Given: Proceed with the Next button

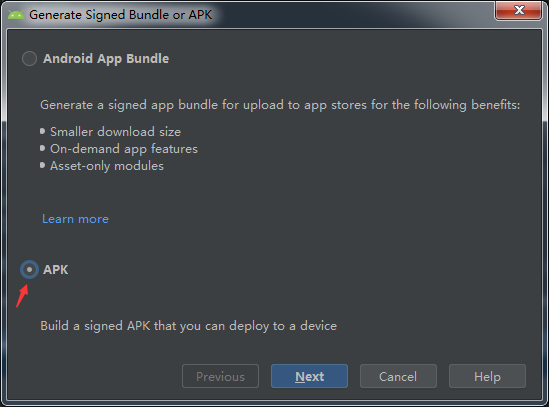Looking at the screenshot, I should [310, 376].
